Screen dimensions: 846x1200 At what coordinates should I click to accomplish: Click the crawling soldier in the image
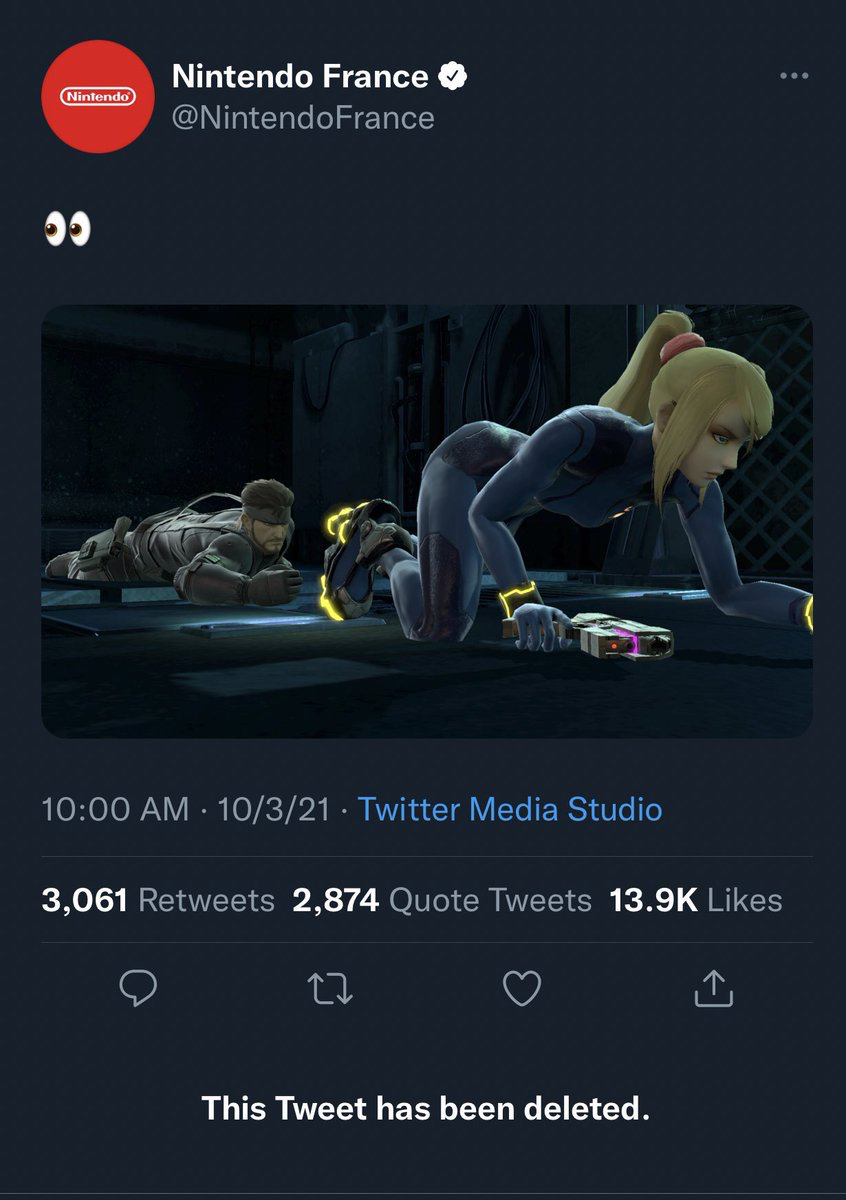200,545
